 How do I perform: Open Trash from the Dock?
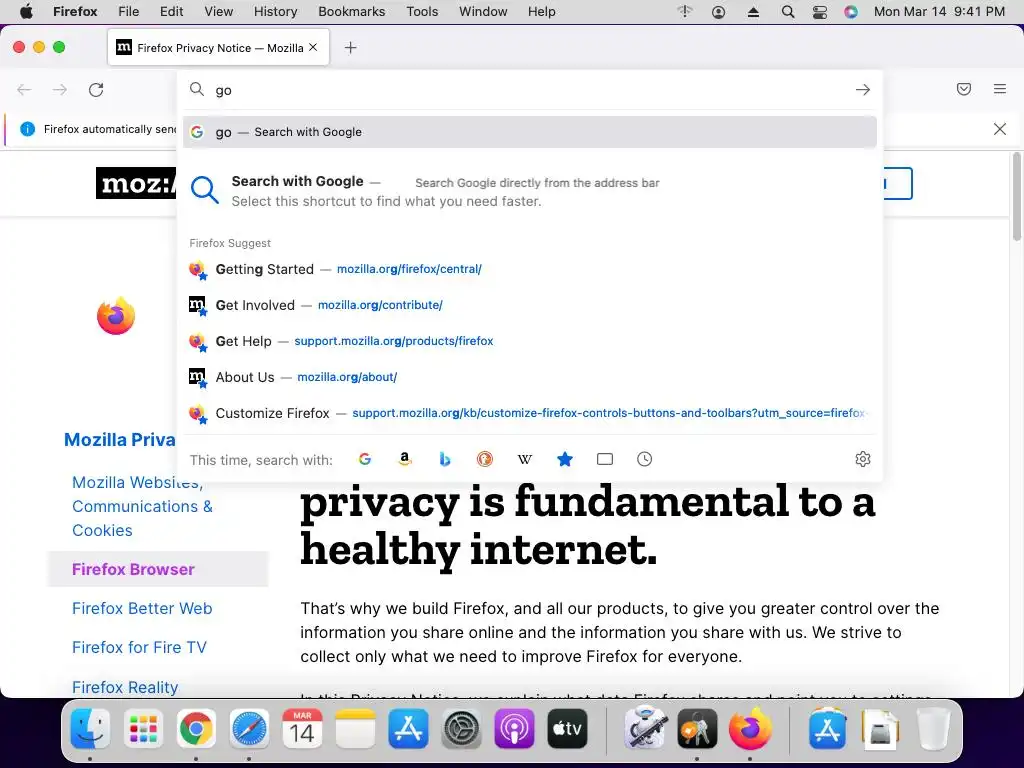pyautogui.click(x=933, y=728)
